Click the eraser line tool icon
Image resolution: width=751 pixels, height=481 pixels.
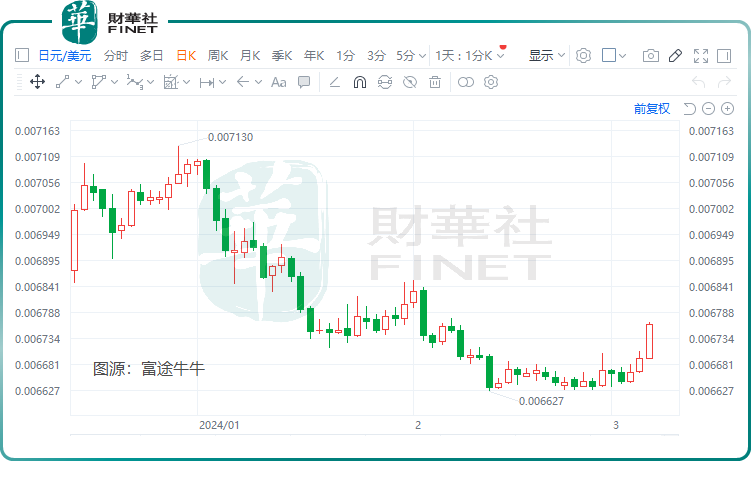click(334, 82)
